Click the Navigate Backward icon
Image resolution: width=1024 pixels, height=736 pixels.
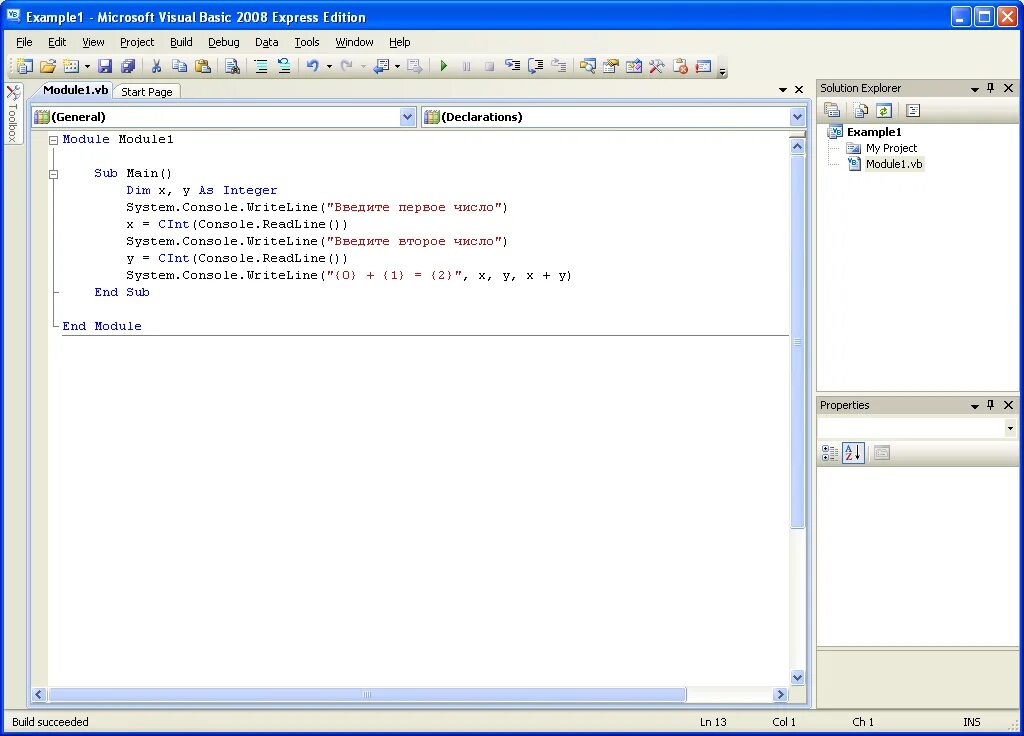coord(381,66)
